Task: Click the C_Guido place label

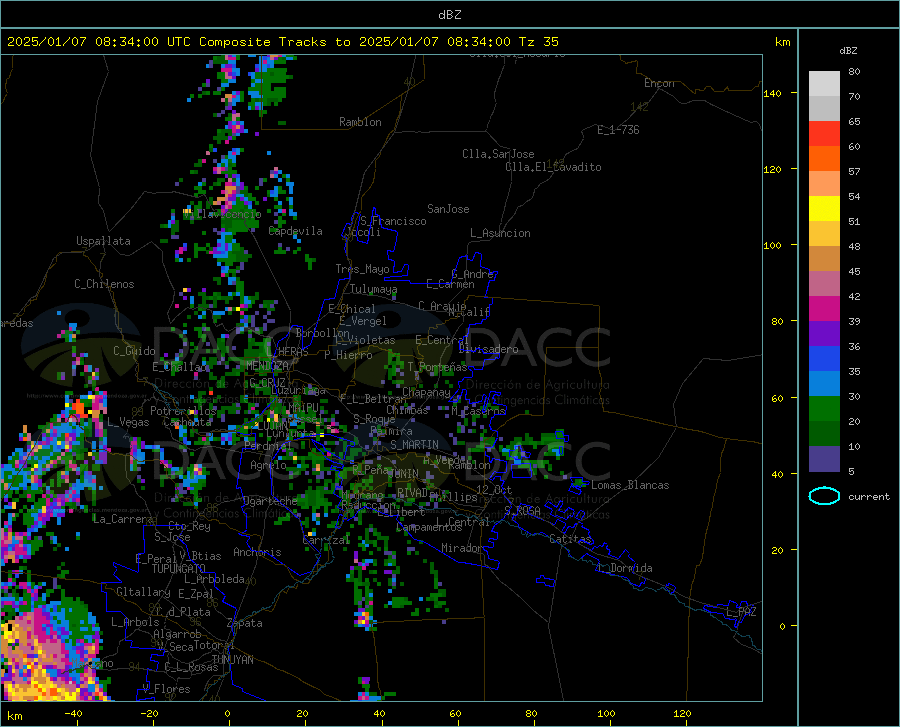Action: (134, 351)
